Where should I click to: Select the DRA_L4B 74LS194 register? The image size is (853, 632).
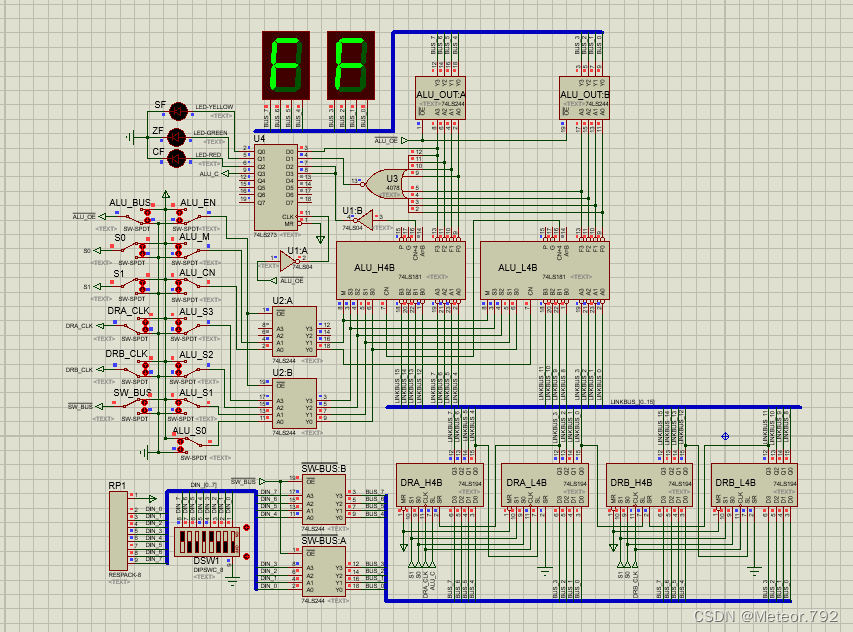[545, 485]
